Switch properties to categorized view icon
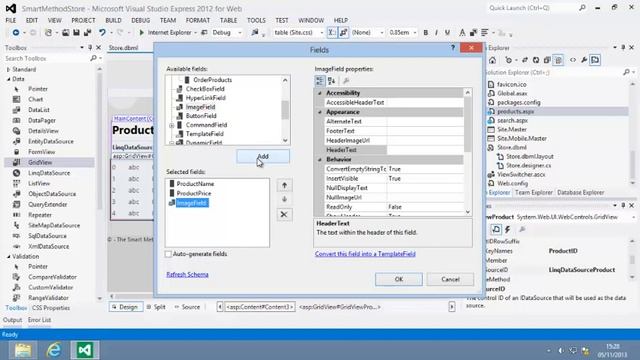This screenshot has width=640, height=360. tap(320, 81)
